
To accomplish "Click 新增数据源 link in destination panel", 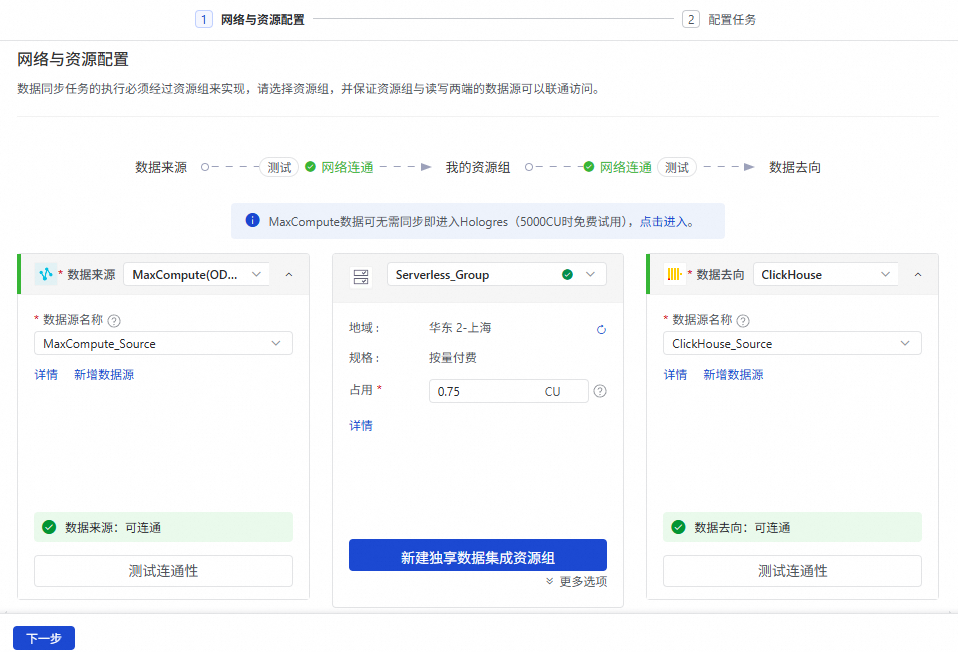I will click(x=733, y=375).
